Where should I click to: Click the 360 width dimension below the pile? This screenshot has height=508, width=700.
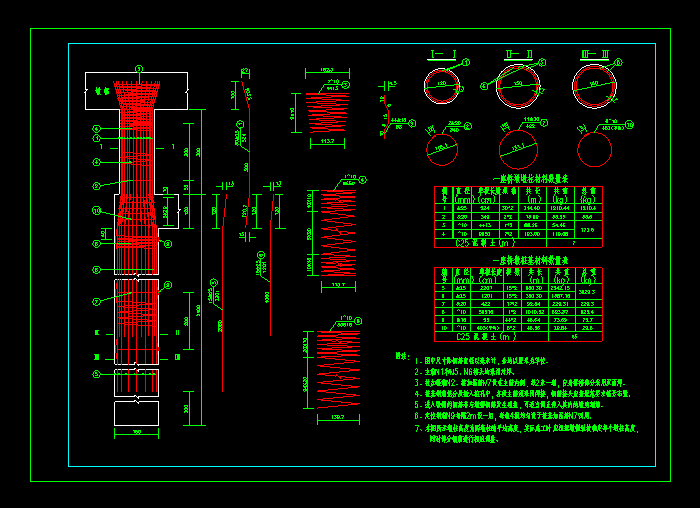click(x=138, y=432)
